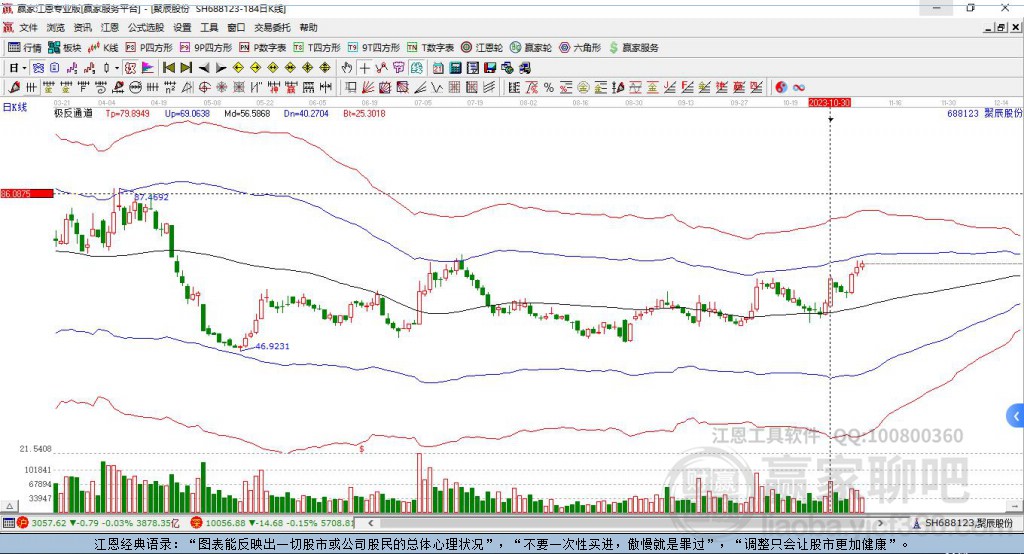Screen dimensions: 1024x554
Task: Select the zigzag wave line tool
Action: 436,88
